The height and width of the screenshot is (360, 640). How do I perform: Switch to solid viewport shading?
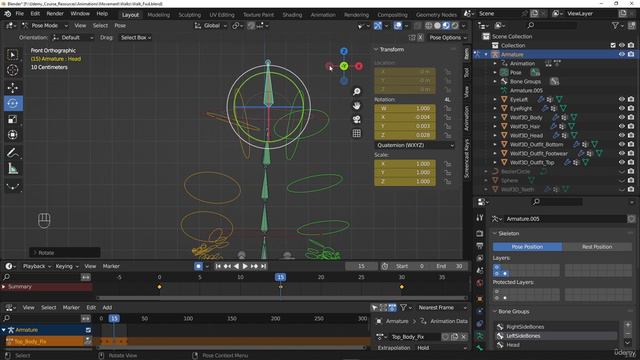pos(437,25)
